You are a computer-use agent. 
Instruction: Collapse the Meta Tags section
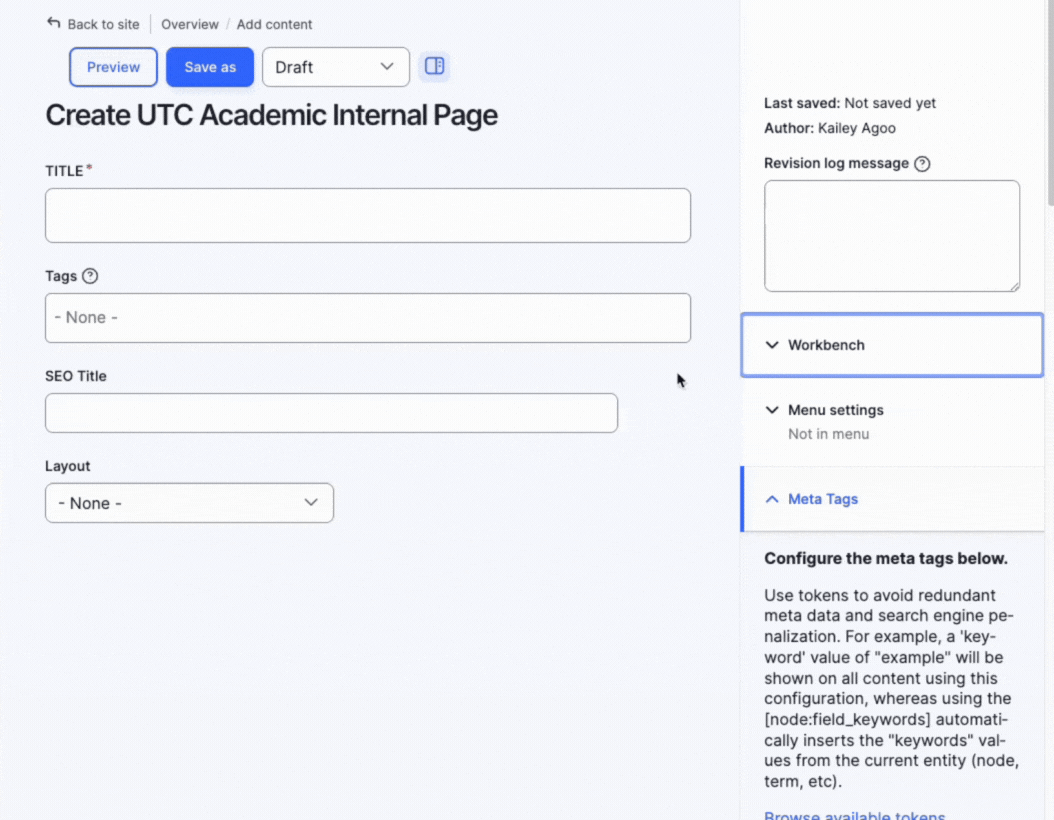tap(822, 499)
